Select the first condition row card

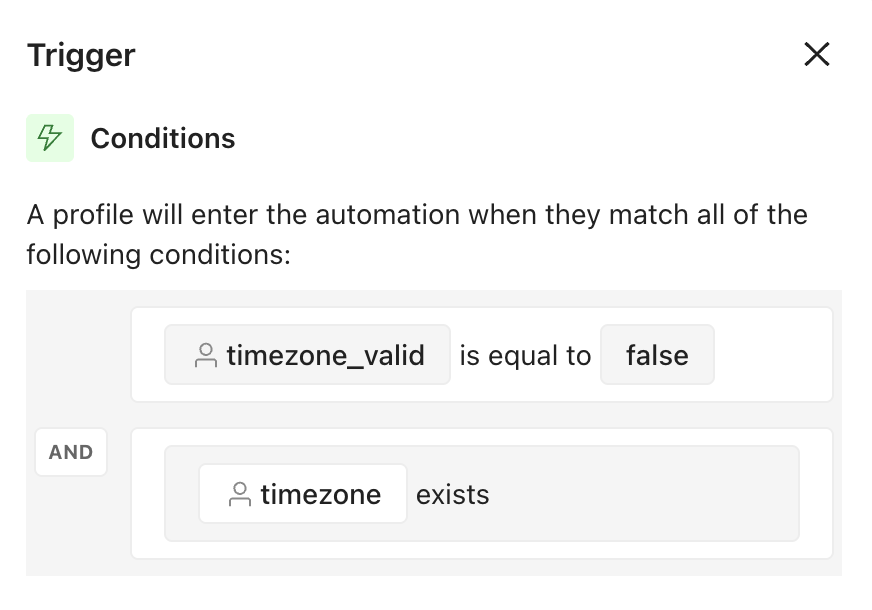tap(482, 354)
